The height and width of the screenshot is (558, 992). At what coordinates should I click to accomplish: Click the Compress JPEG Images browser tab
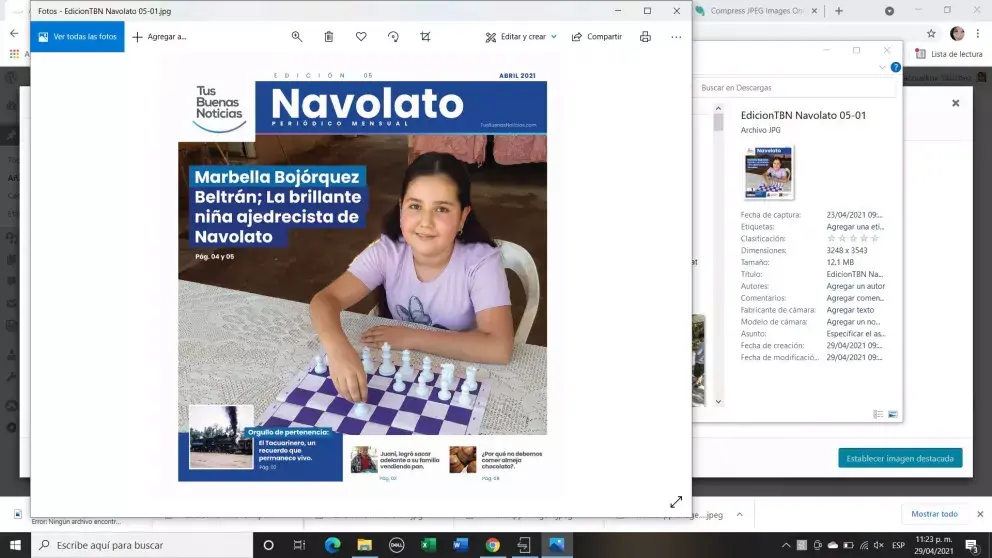pyautogui.click(x=756, y=11)
